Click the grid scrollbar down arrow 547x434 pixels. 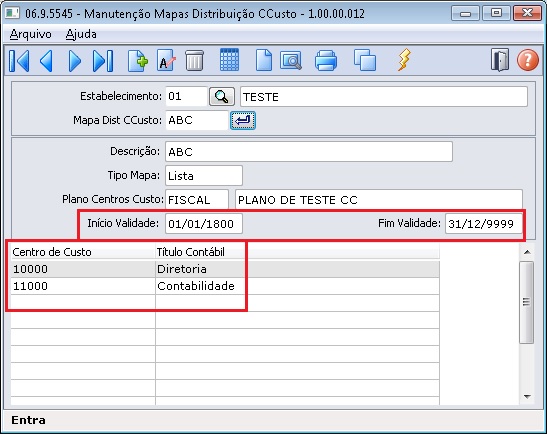pyautogui.click(x=527, y=397)
